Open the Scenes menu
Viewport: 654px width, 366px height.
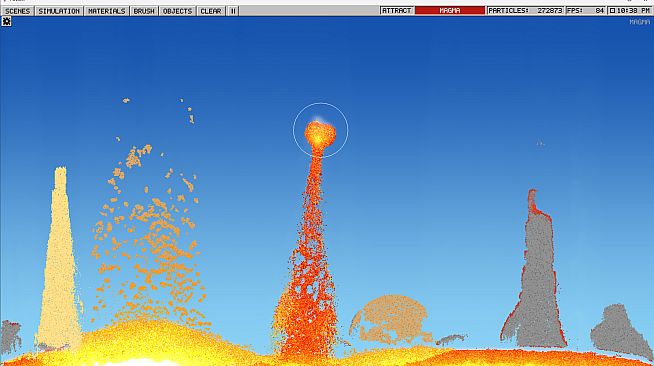click(18, 11)
